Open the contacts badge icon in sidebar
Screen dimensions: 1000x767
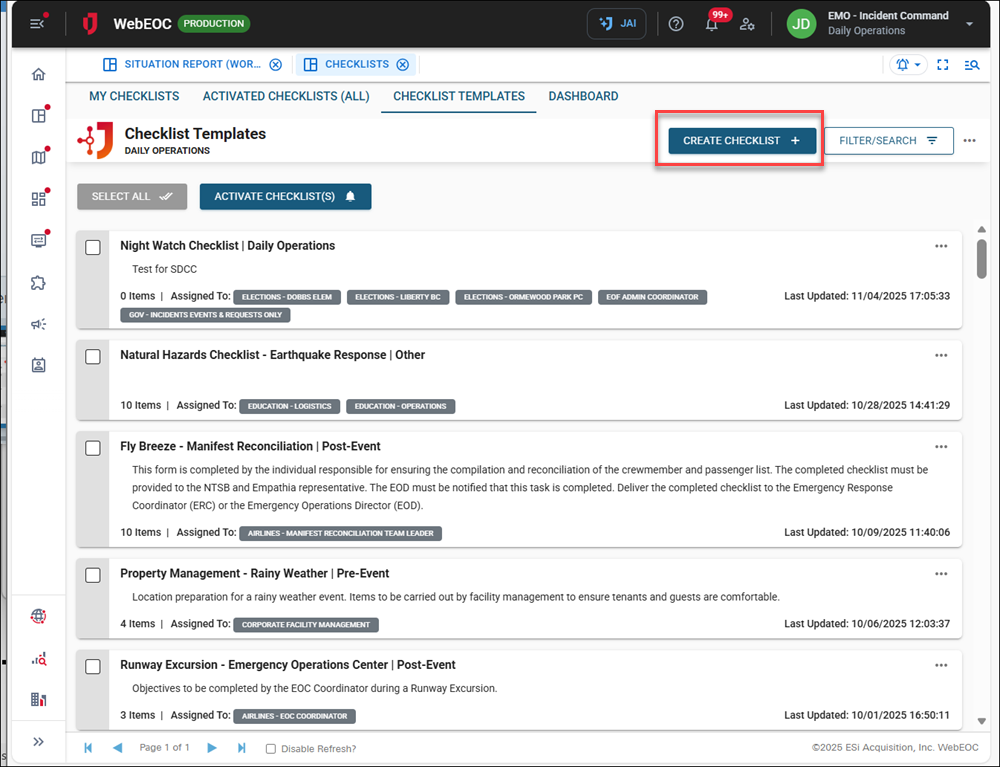pyautogui.click(x=38, y=365)
